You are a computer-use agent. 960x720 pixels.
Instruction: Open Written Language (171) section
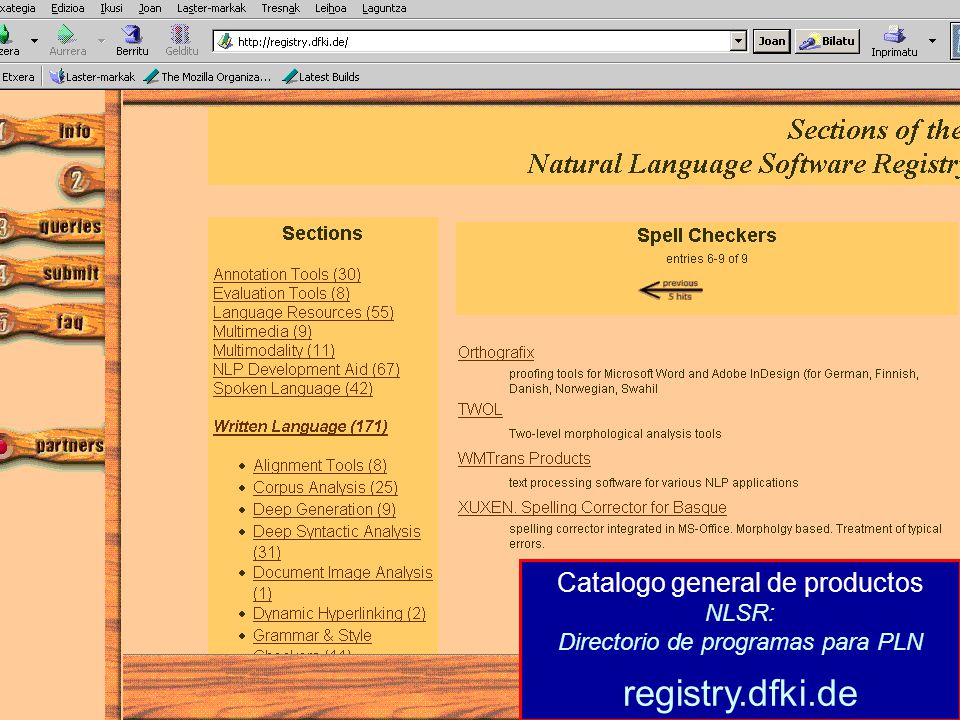[x=301, y=426]
